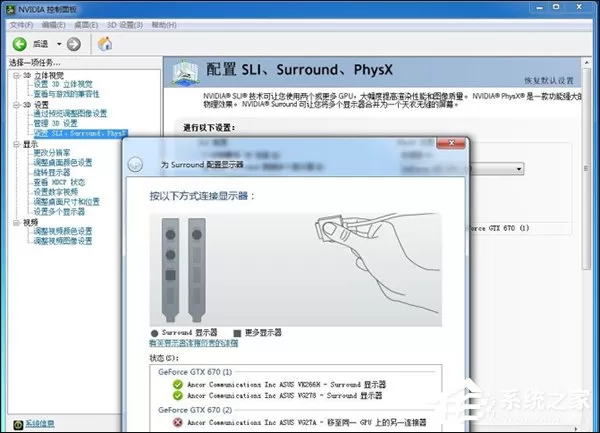Click the main panel vertical scrollbar
Image resolution: width=600 pixels, height=433 pixels.
pos(586,168)
